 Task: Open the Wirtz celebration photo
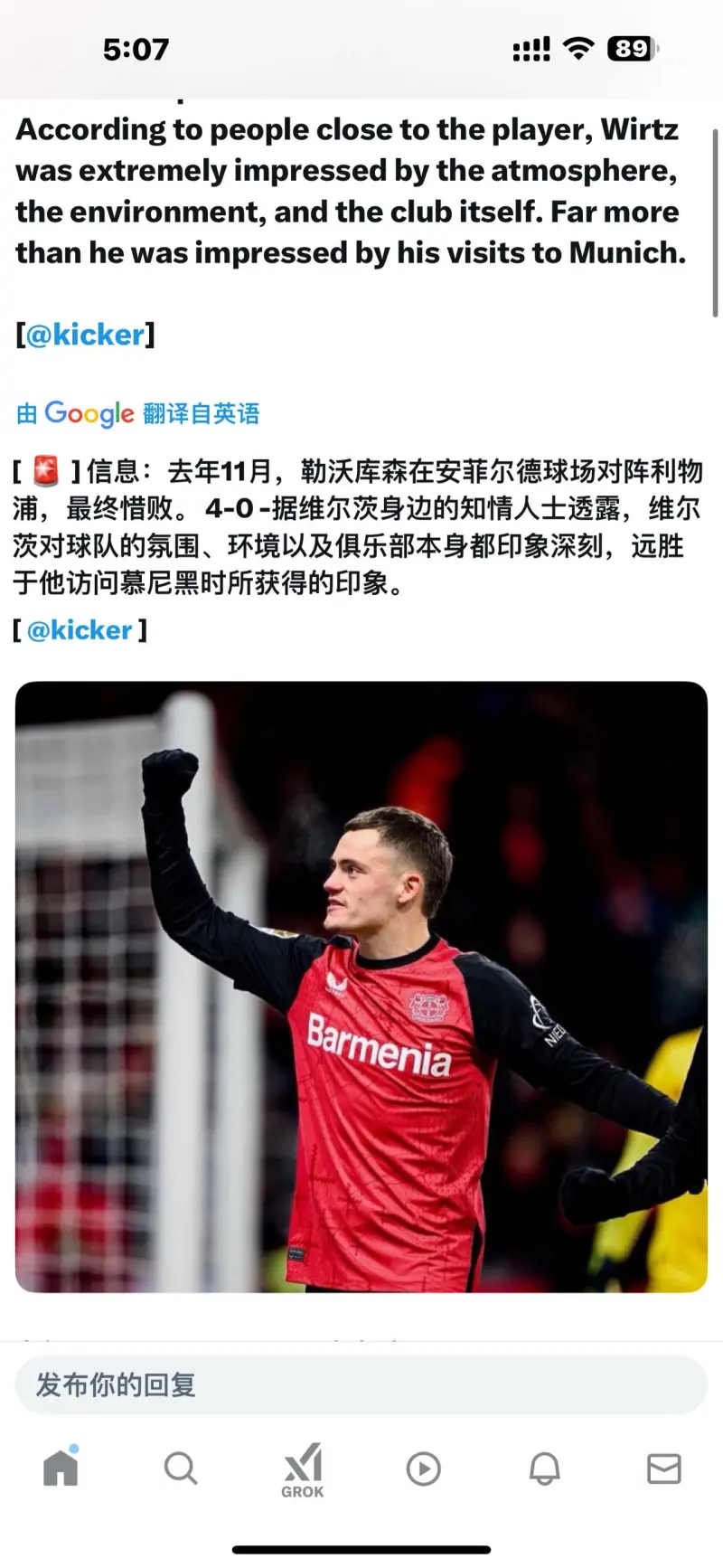coord(361,987)
